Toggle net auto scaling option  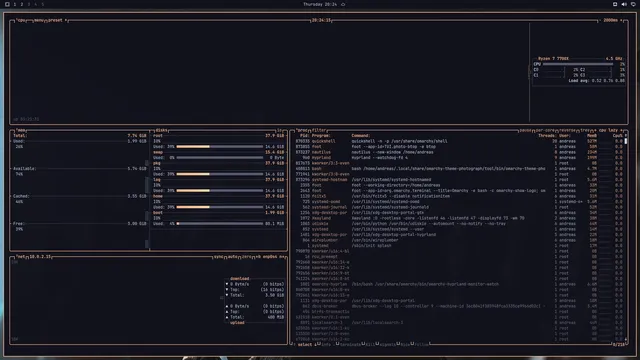tap(232, 257)
